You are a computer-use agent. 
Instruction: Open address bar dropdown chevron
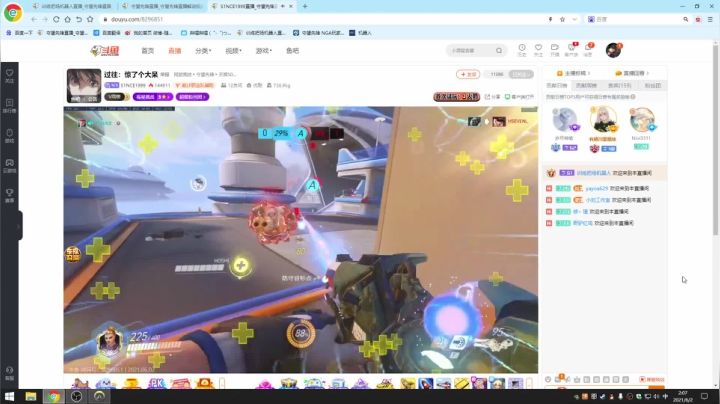pyautogui.click(x=574, y=19)
